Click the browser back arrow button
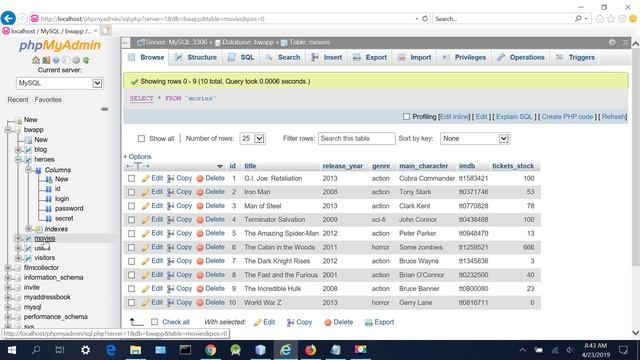The height and width of the screenshot is (360, 640). coord(8,18)
